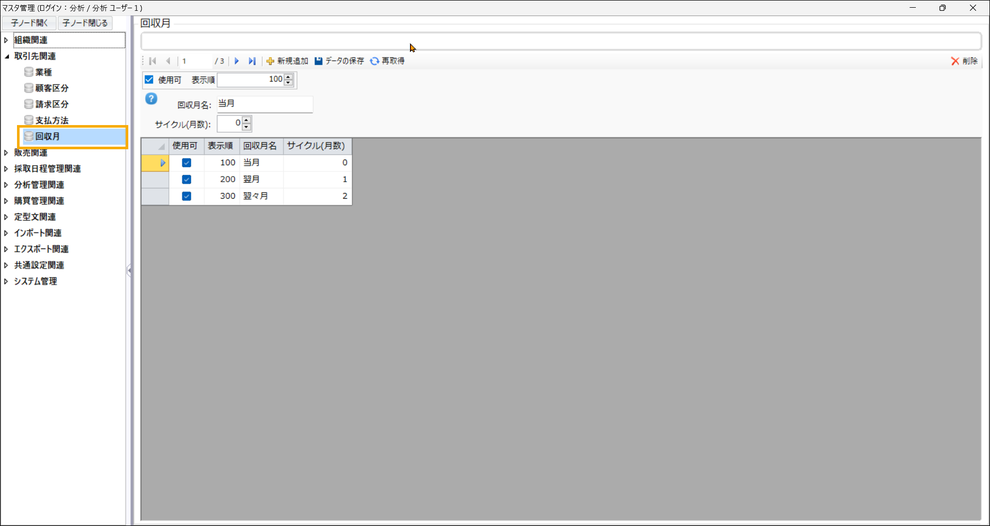Image resolution: width=990 pixels, height=526 pixels.
Task: Click the wide search box under 回収月 title
Action: 561,41
